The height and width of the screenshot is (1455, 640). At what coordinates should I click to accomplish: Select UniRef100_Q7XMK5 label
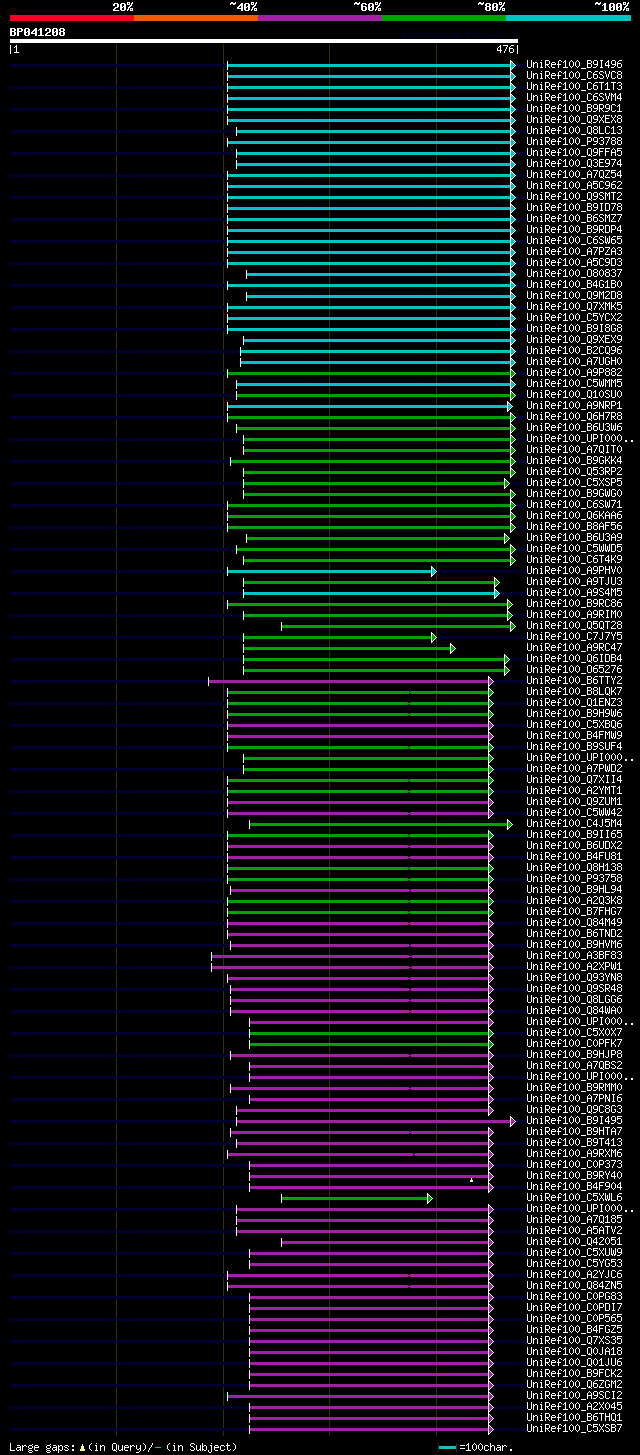(575, 306)
